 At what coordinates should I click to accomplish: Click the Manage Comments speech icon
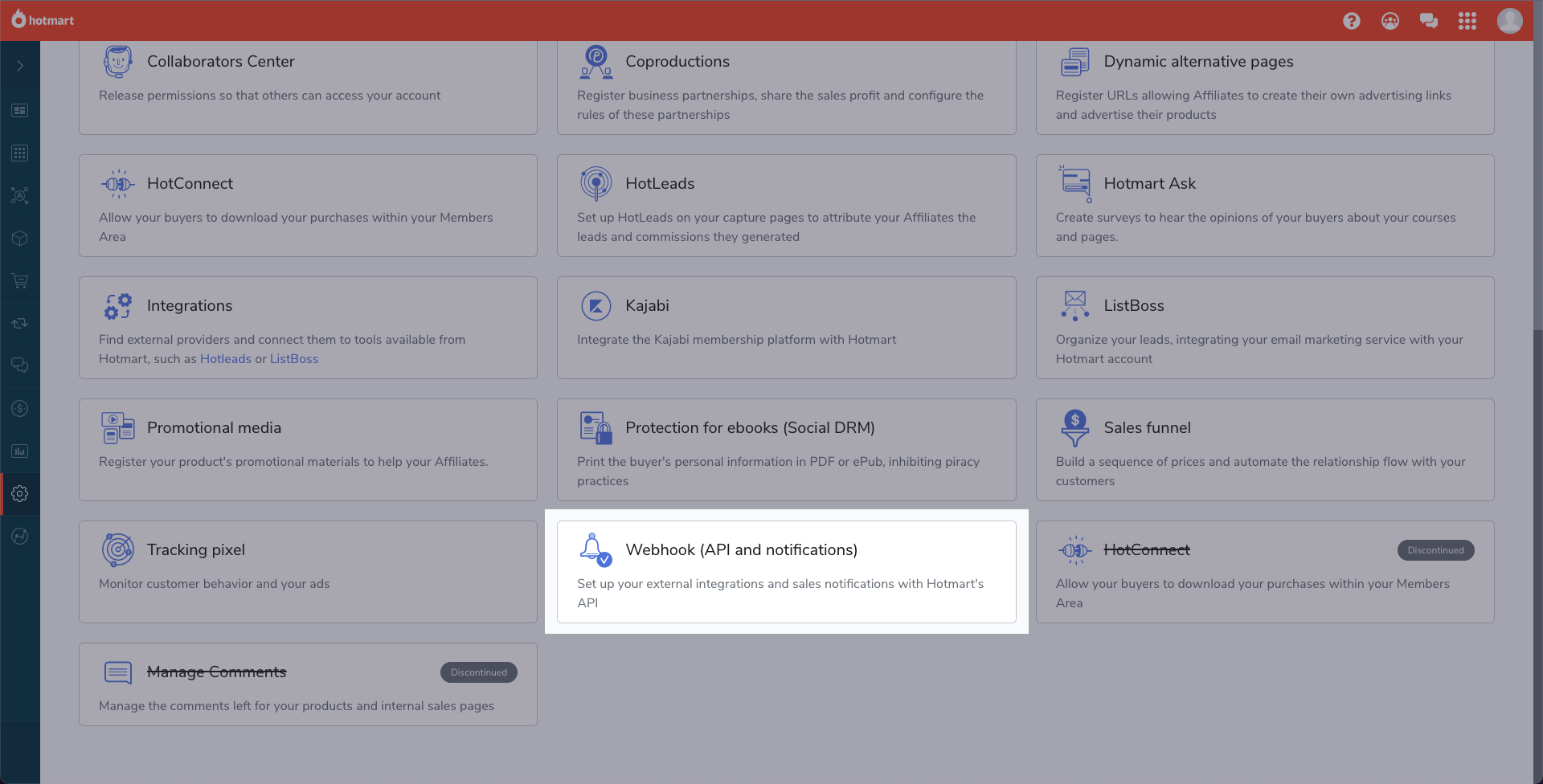118,672
